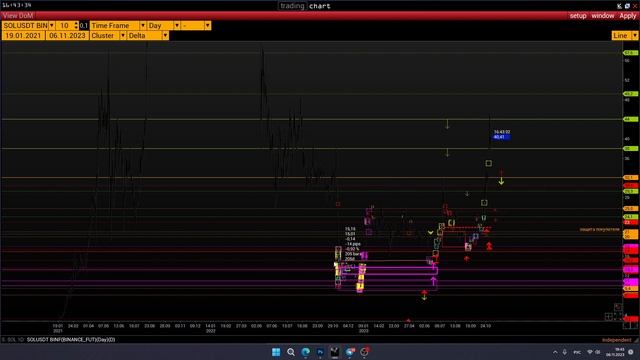Click the 14.01 2022 date axis label
The width and height of the screenshot is (640, 360).
point(210,328)
